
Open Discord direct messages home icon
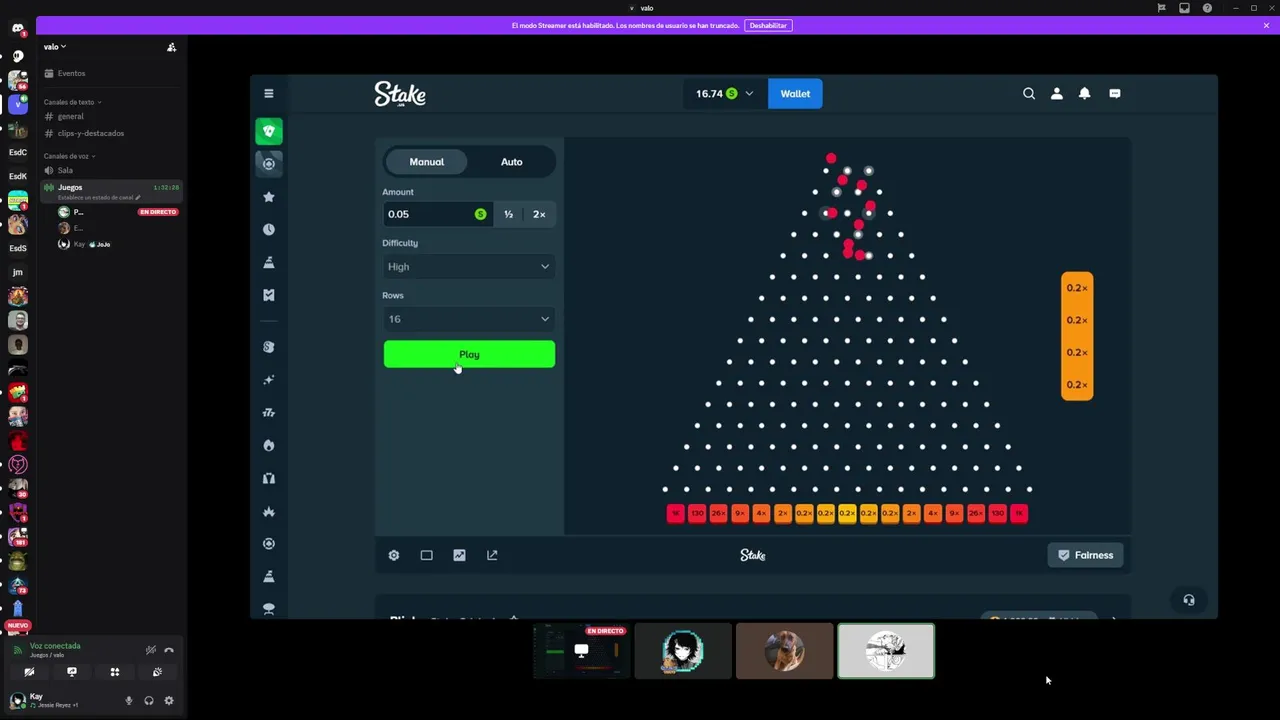(x=18, y=30)
